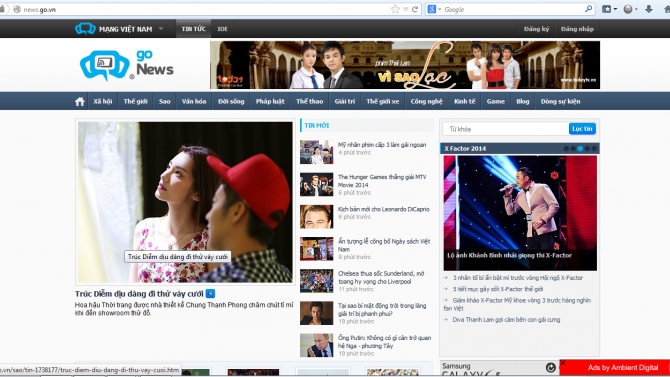The height and width of the screenshot is (377, 670).
Task: Open the Trúc Diễm dịu dàng đi thử váy cưới headline
Action: [139, 294]
